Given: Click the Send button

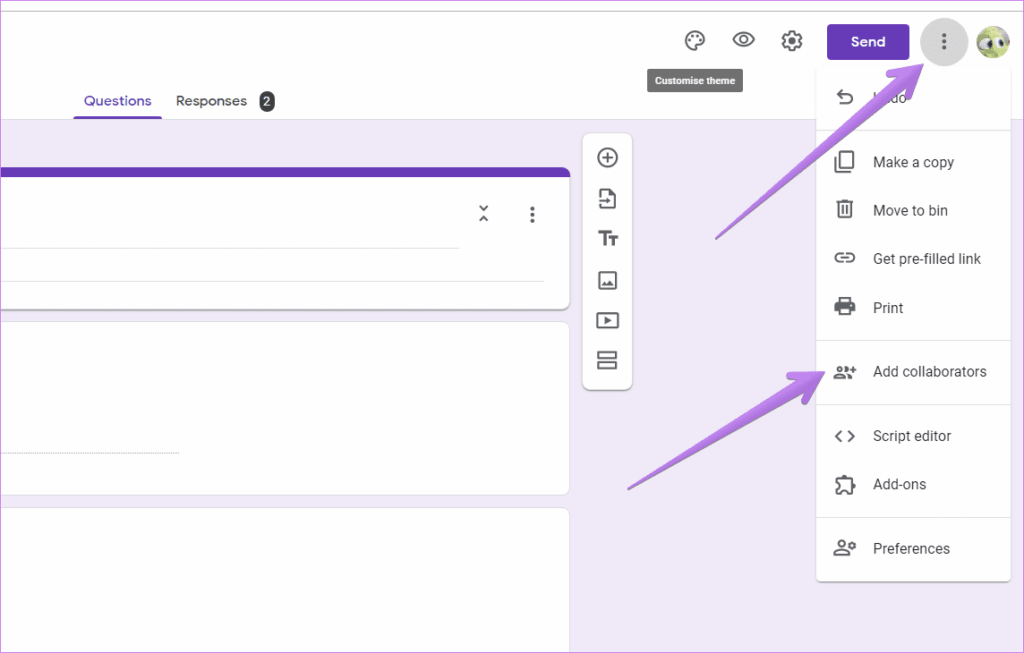Looking at the screenshot, I should pos(867,41).
